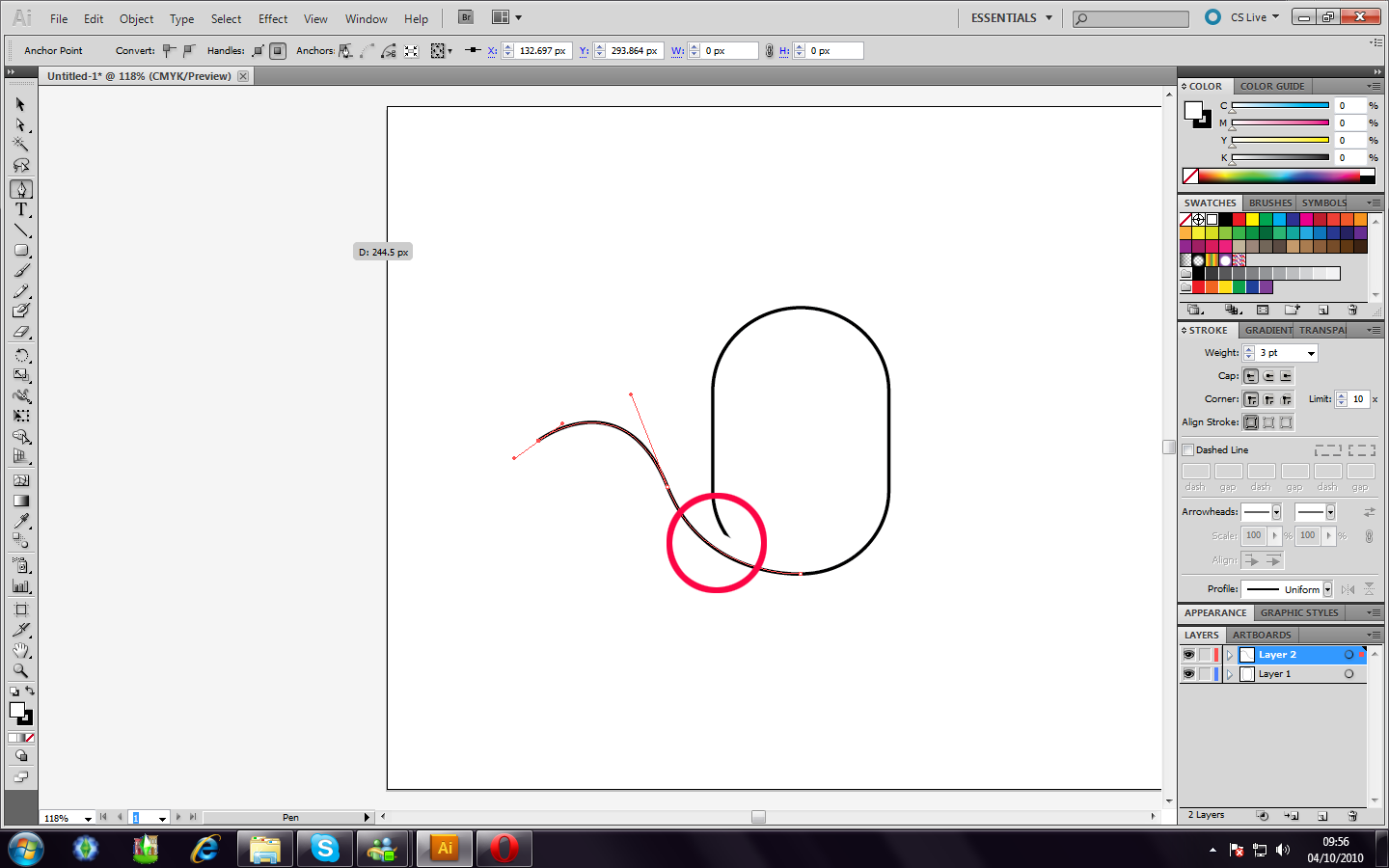Select the Line Segment tool
This screenshot has height=868, width=1389.
coord(20,231)
